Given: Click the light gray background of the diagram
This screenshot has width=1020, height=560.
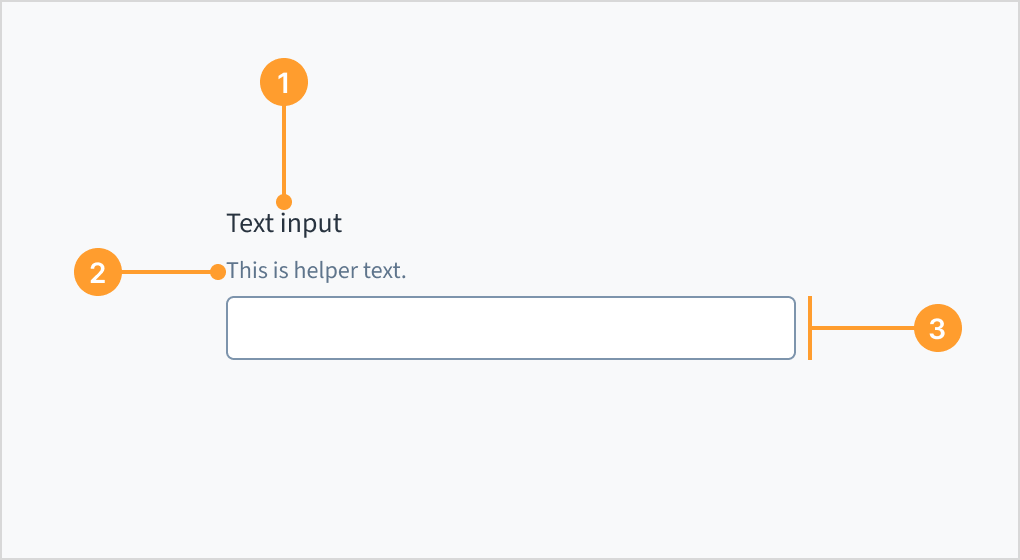Looking at the screenshot, I should click(x=585, y=455).
